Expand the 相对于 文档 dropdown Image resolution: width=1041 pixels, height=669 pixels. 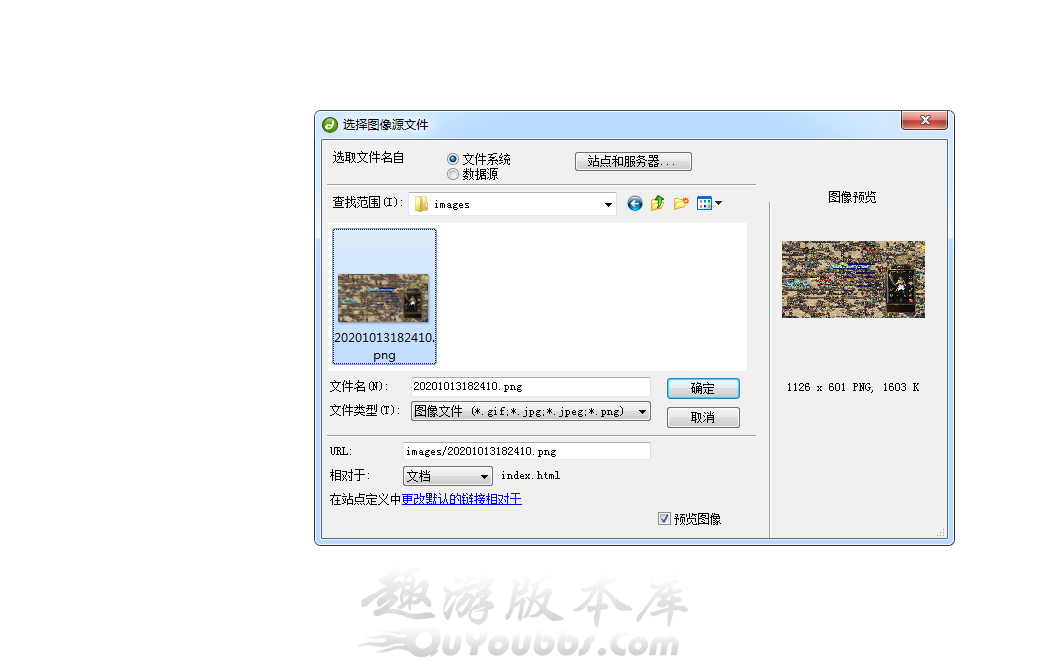click(x=484, y=477)
